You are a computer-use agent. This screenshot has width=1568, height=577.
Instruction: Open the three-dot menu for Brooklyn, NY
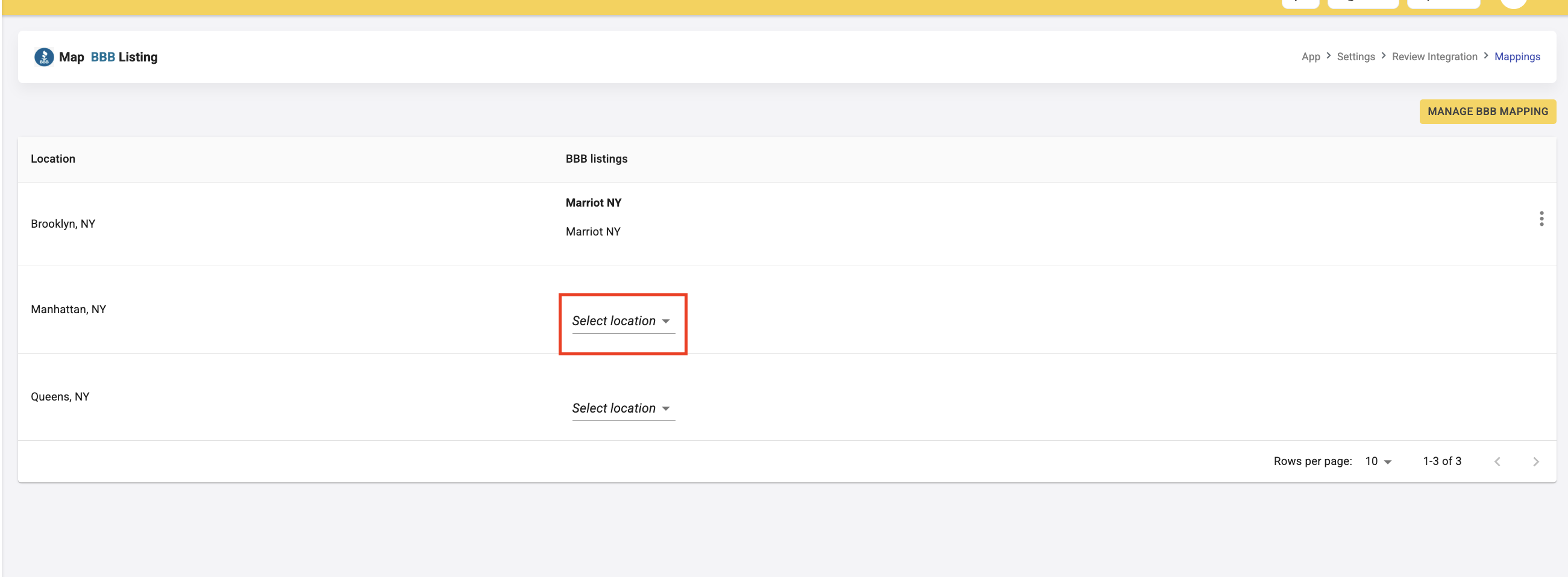1541,219
